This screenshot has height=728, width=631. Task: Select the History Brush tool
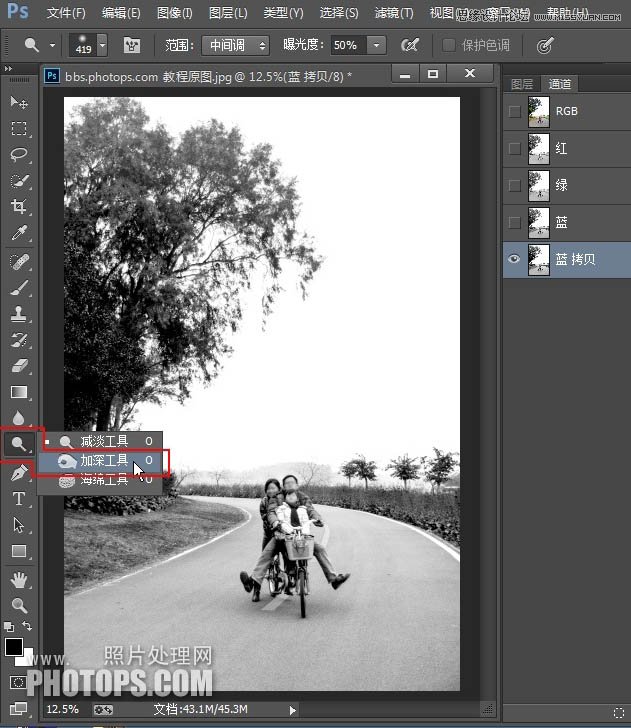coord(19,340)
